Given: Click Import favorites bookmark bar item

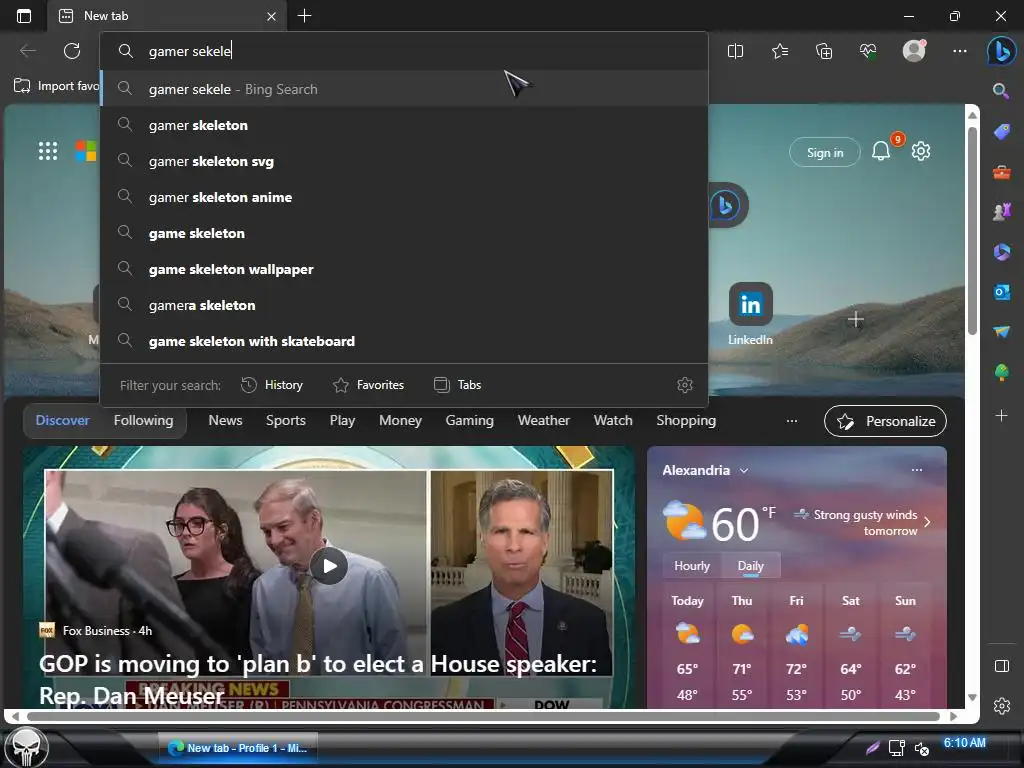Looking at the screenshot, I should 56,86.
